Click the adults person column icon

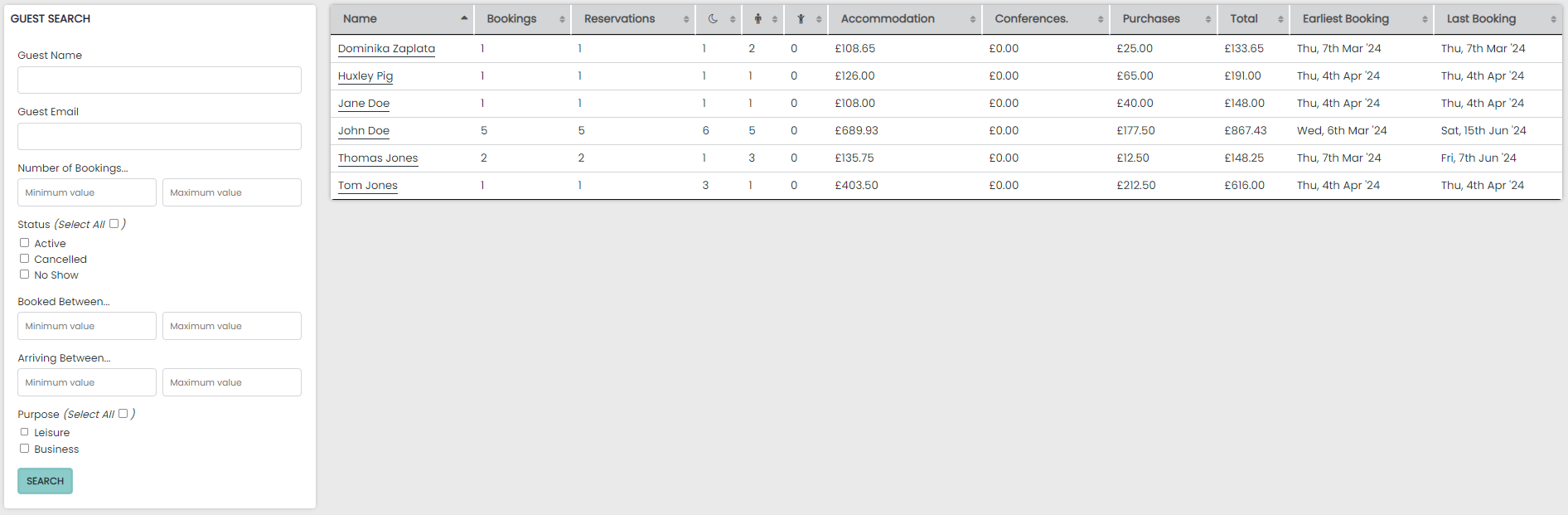tap(757, 19)
